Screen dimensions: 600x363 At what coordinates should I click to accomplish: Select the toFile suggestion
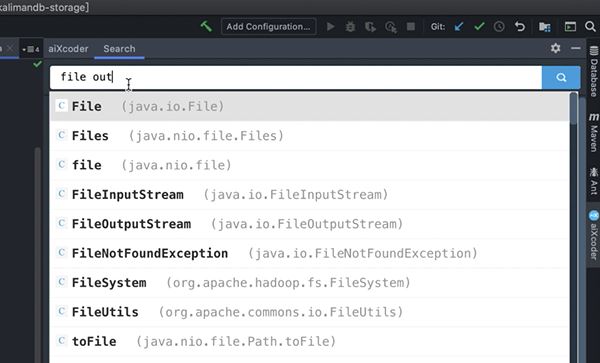click(310, 342)
